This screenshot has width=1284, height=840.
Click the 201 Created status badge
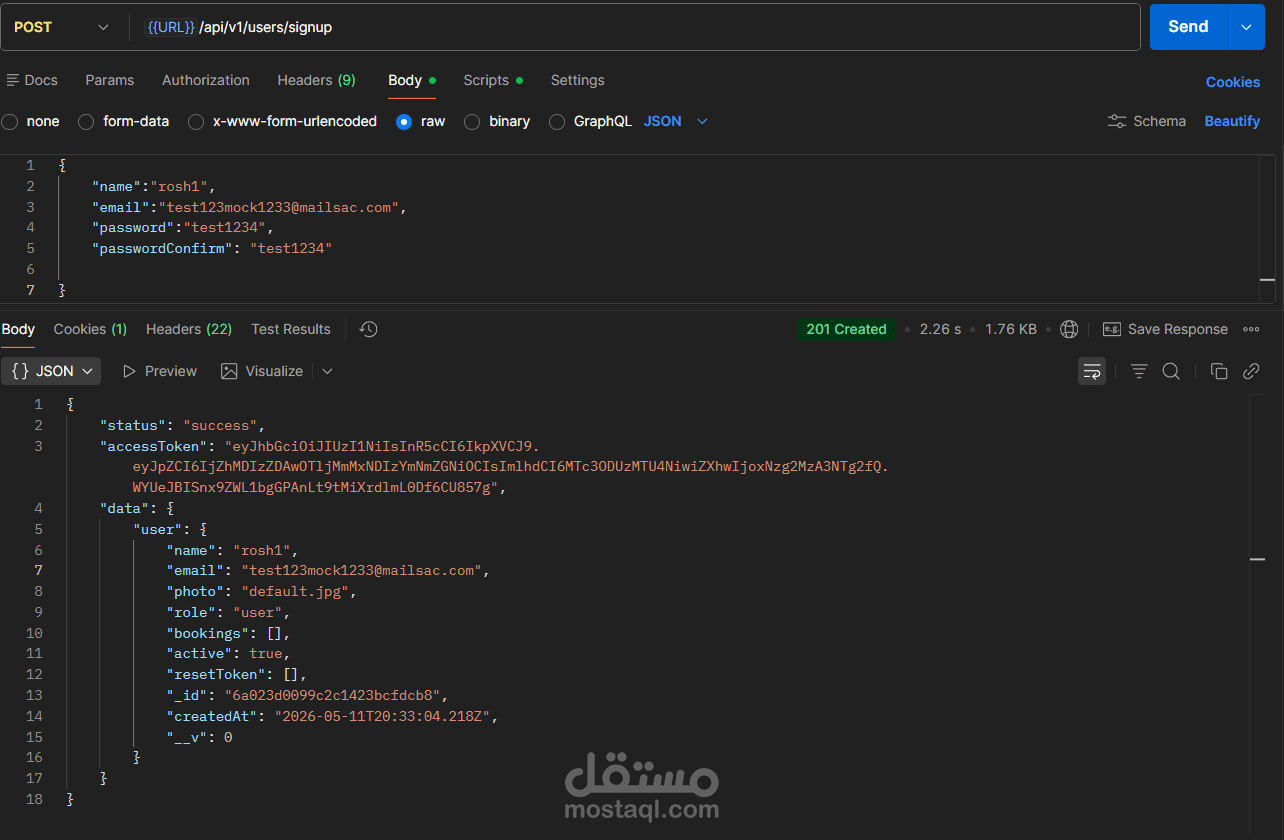coord(846,329)
